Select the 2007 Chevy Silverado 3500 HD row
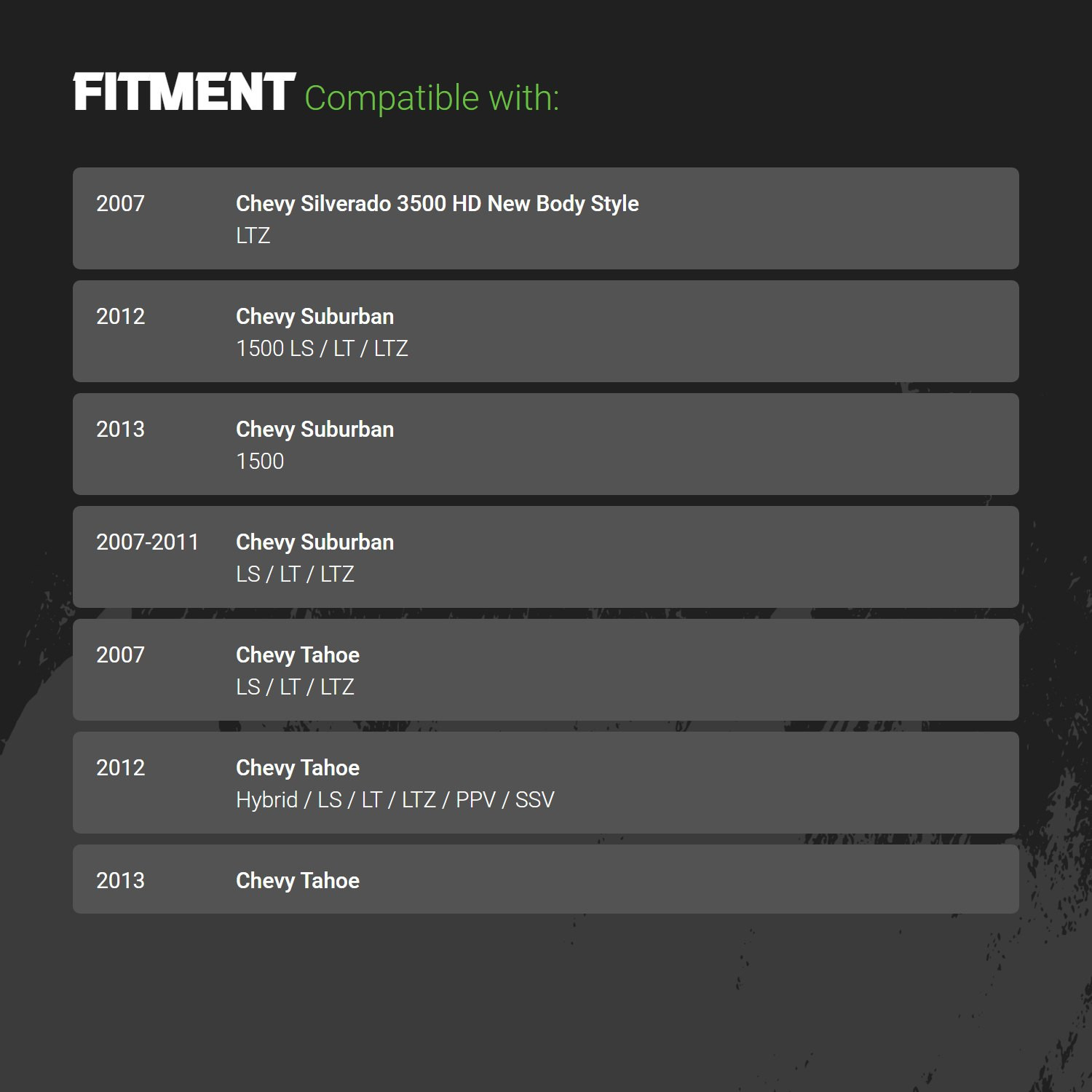Screen dimensions: 1092x1092 pos(546,218)
